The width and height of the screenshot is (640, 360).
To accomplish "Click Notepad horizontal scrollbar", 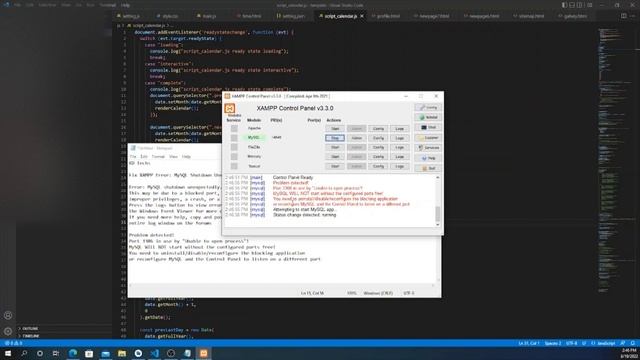I will tap(282, 285).
